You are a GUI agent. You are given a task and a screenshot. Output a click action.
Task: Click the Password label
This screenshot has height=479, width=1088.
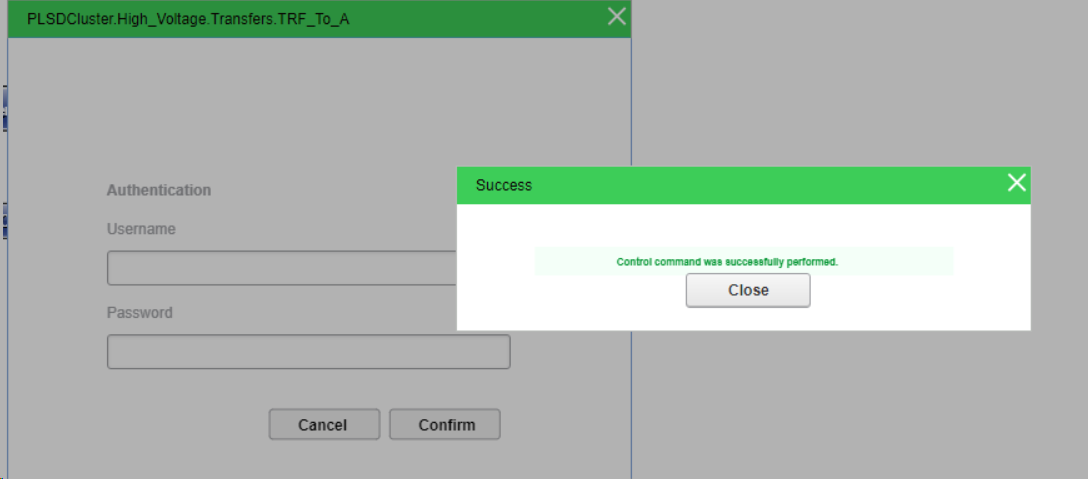coord(139,313)
